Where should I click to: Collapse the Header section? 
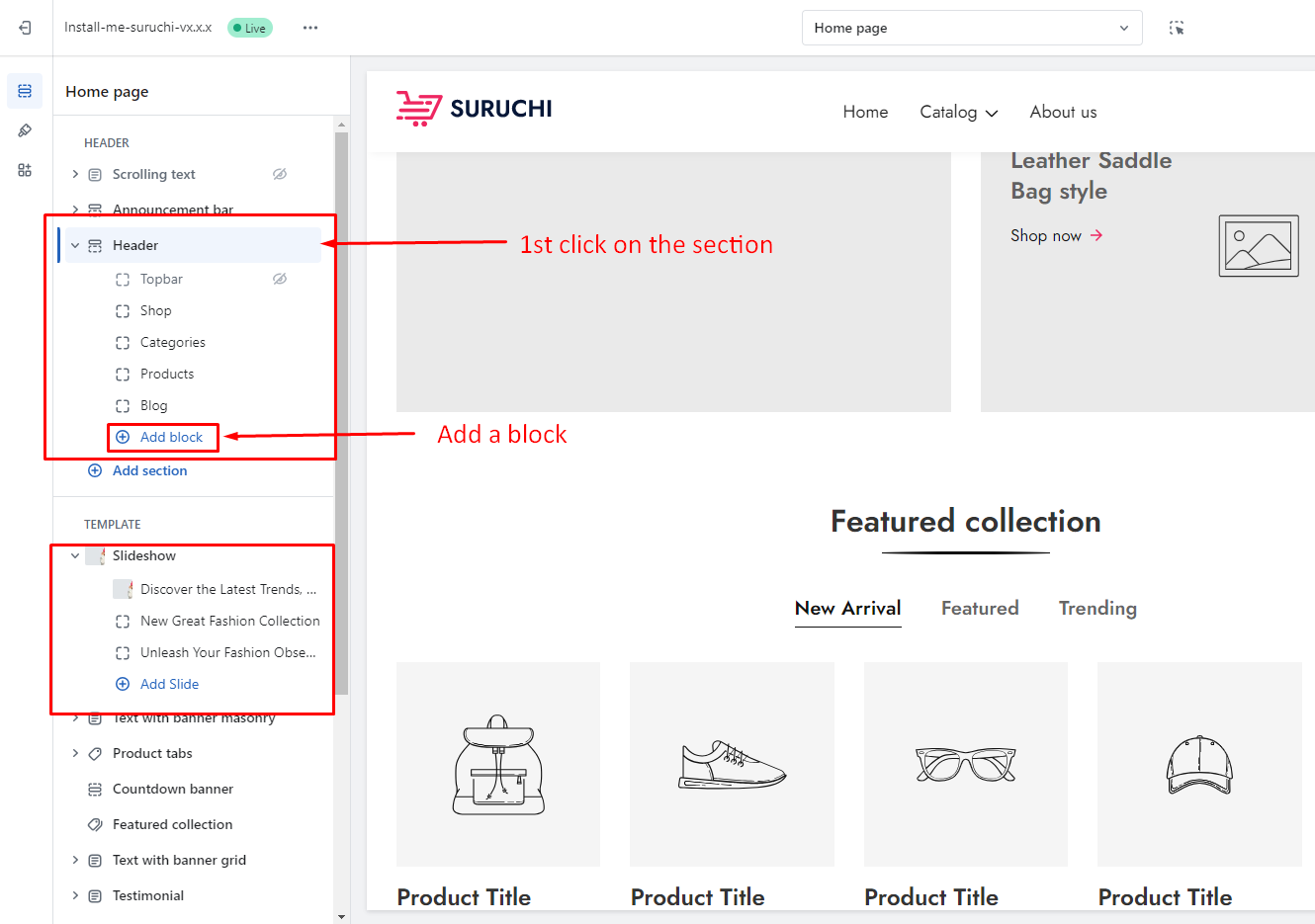pos(75,245)
